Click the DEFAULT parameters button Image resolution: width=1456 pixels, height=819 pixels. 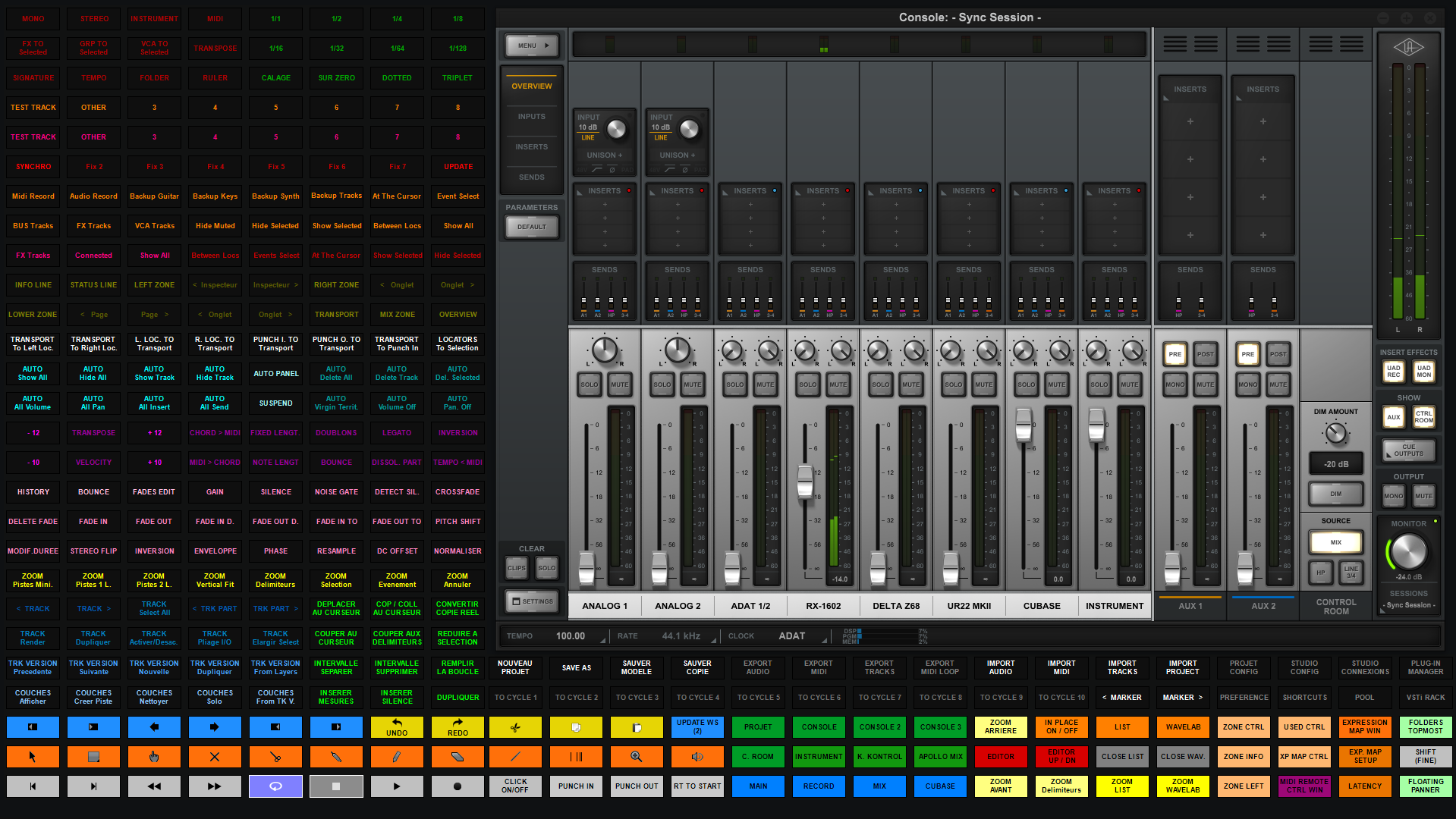click(531, 227)
